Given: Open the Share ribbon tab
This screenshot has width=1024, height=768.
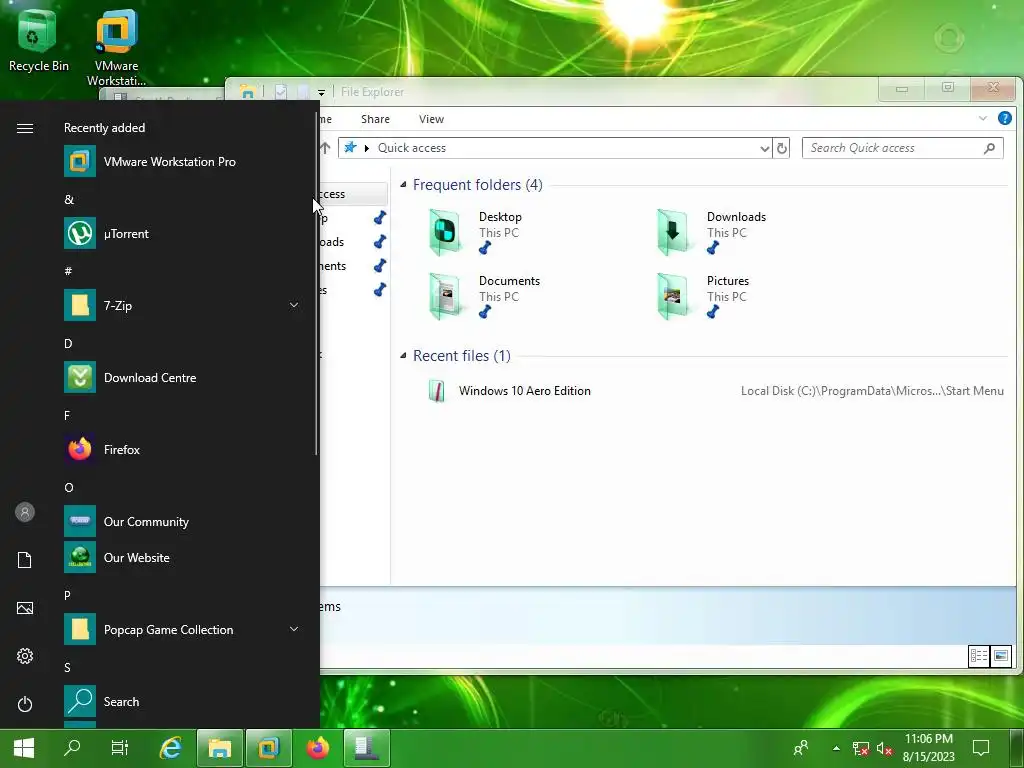Looking at the screenshot, I should 375,119.
